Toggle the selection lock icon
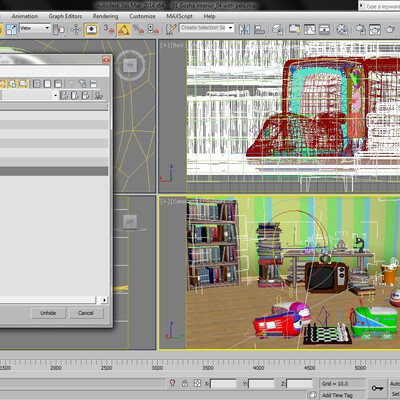The image size is (400, 400). (185, 383)
